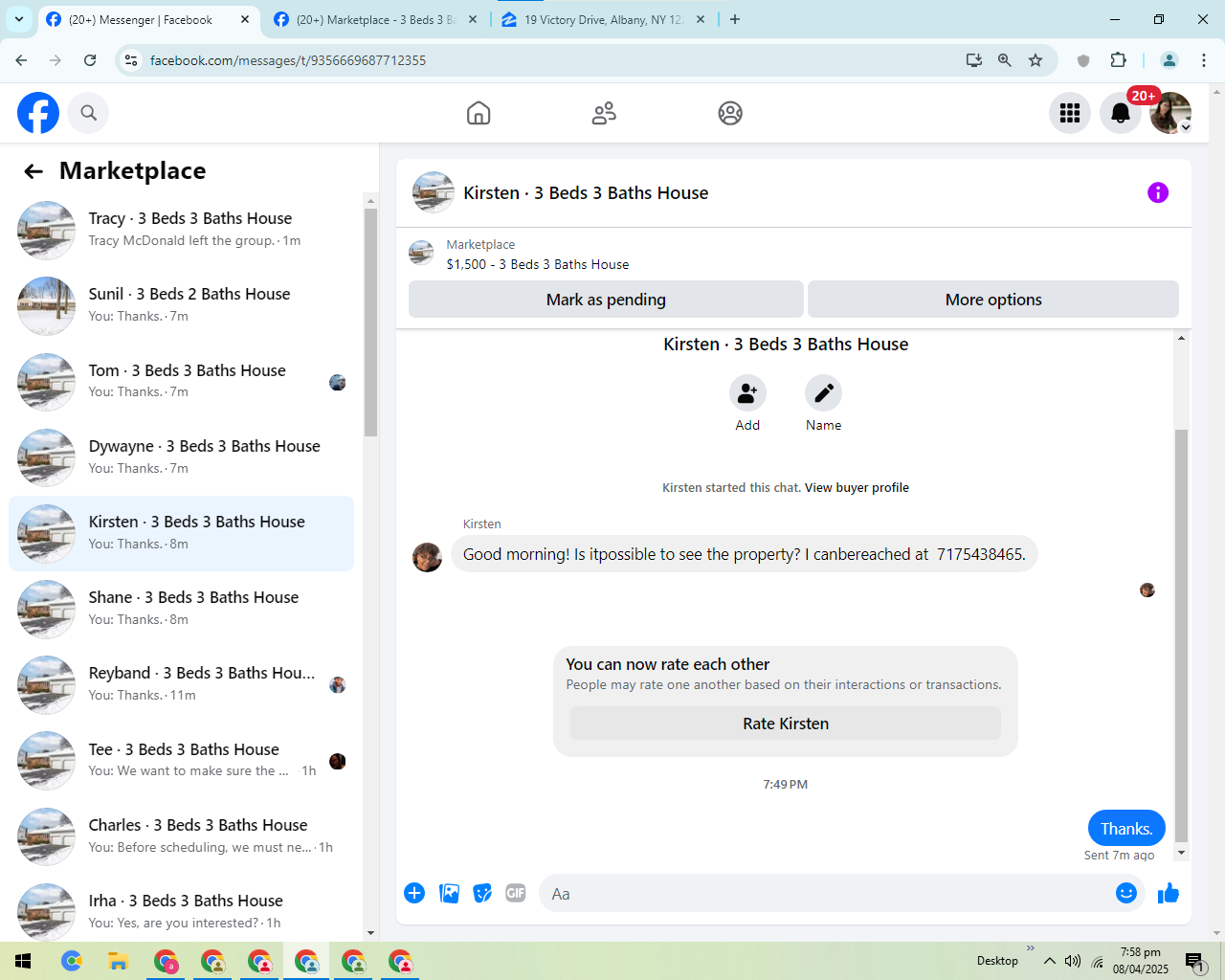Open the emoji picker in message field
The width and height of the screenshot is (1225, 980).
point(1126,893)
